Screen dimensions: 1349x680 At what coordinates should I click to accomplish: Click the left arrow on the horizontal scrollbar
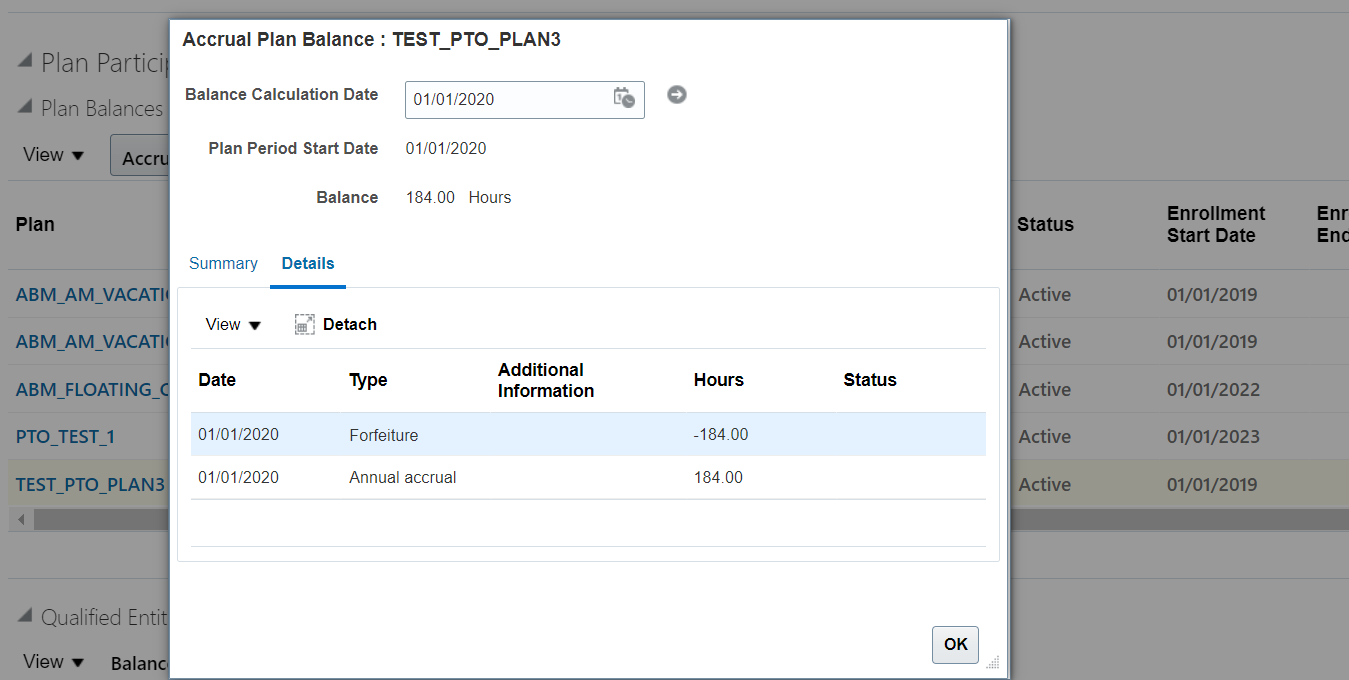22,520
